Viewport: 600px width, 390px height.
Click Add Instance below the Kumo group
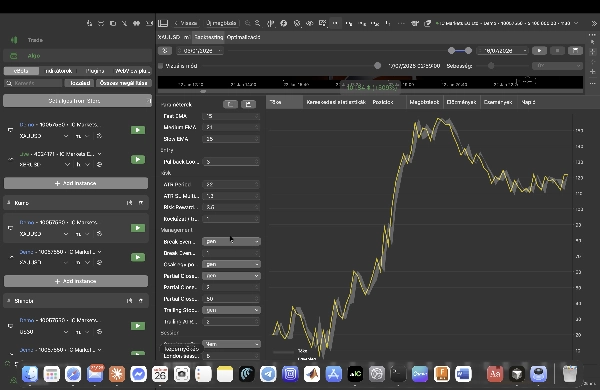tap(76, 281)
